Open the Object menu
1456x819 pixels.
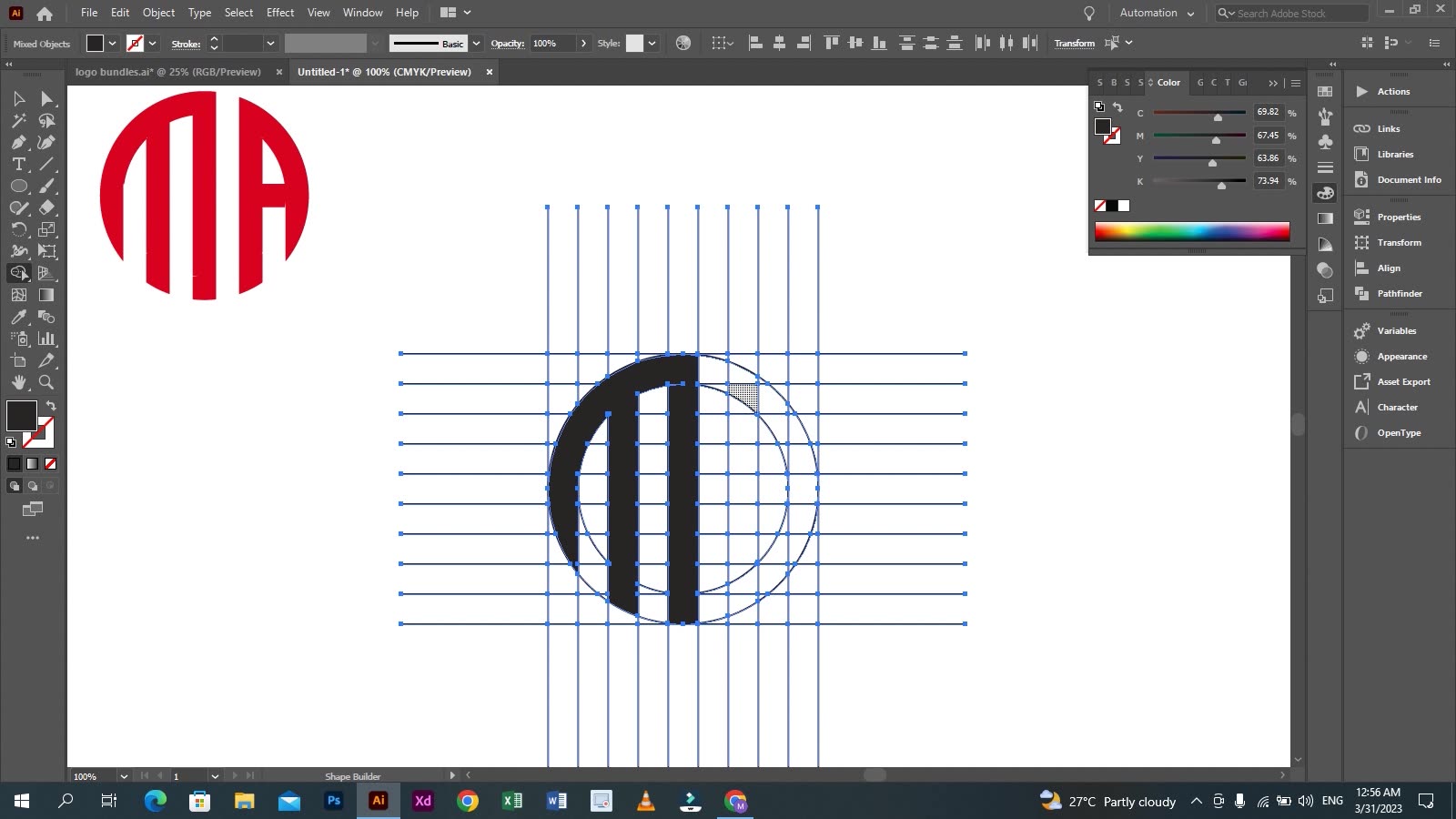158,13
